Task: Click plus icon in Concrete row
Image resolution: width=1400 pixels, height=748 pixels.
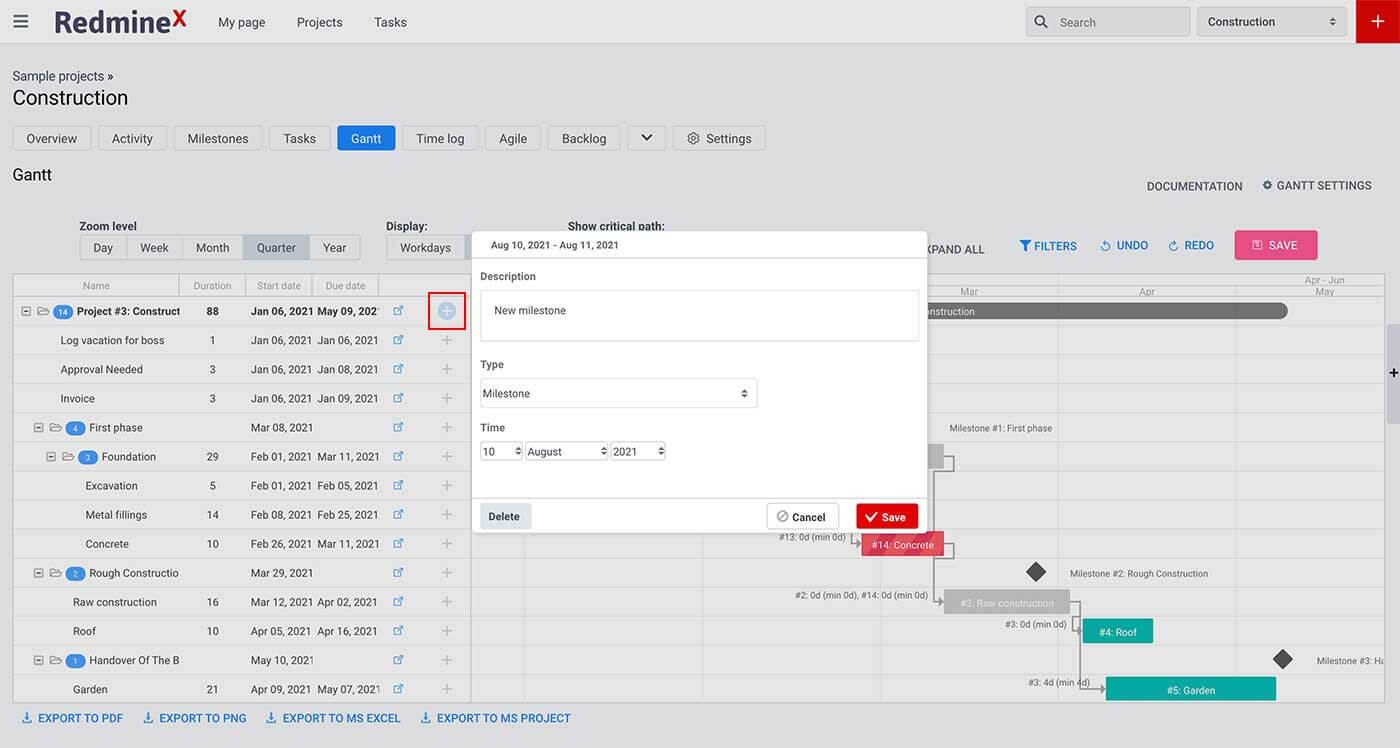Action: tap(447, 543)
